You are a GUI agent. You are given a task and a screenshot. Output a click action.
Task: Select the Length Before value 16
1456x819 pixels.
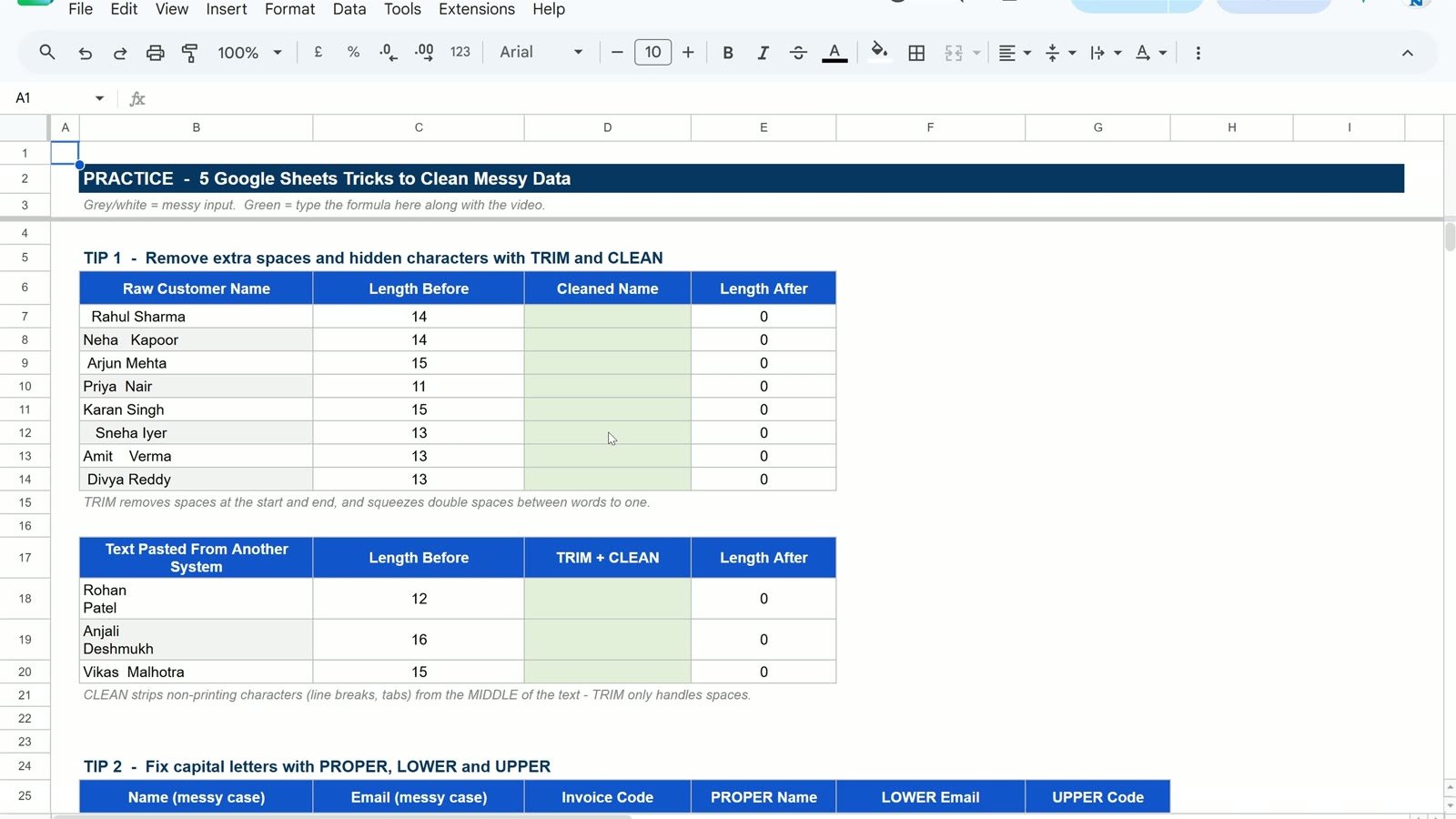point(419,640)
